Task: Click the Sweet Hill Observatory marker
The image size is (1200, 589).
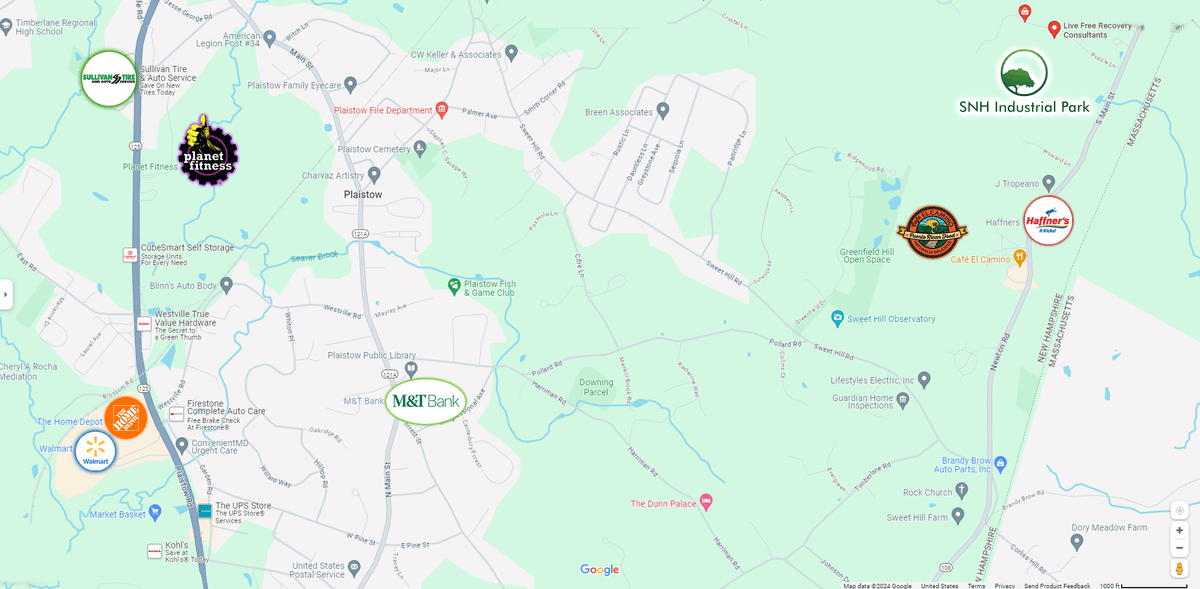Action: click(x=838, y=318)
